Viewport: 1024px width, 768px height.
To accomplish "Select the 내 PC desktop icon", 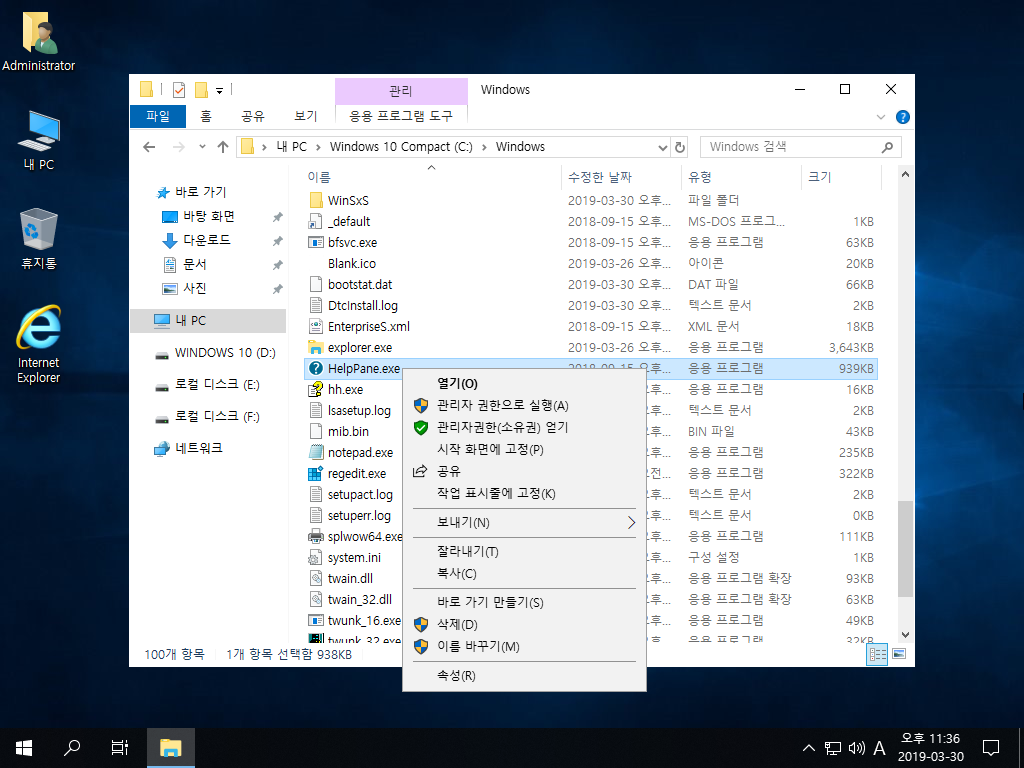I will (39, 140).
